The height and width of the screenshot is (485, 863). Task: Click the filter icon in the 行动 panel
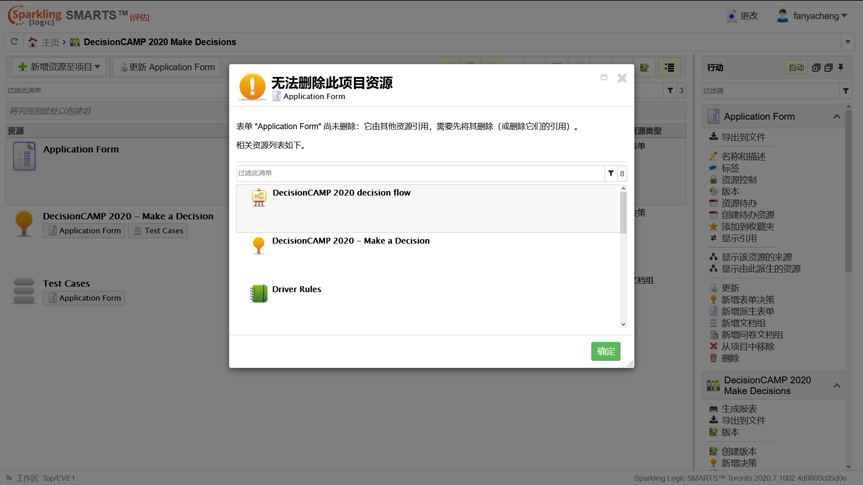(x=845, y=91)
